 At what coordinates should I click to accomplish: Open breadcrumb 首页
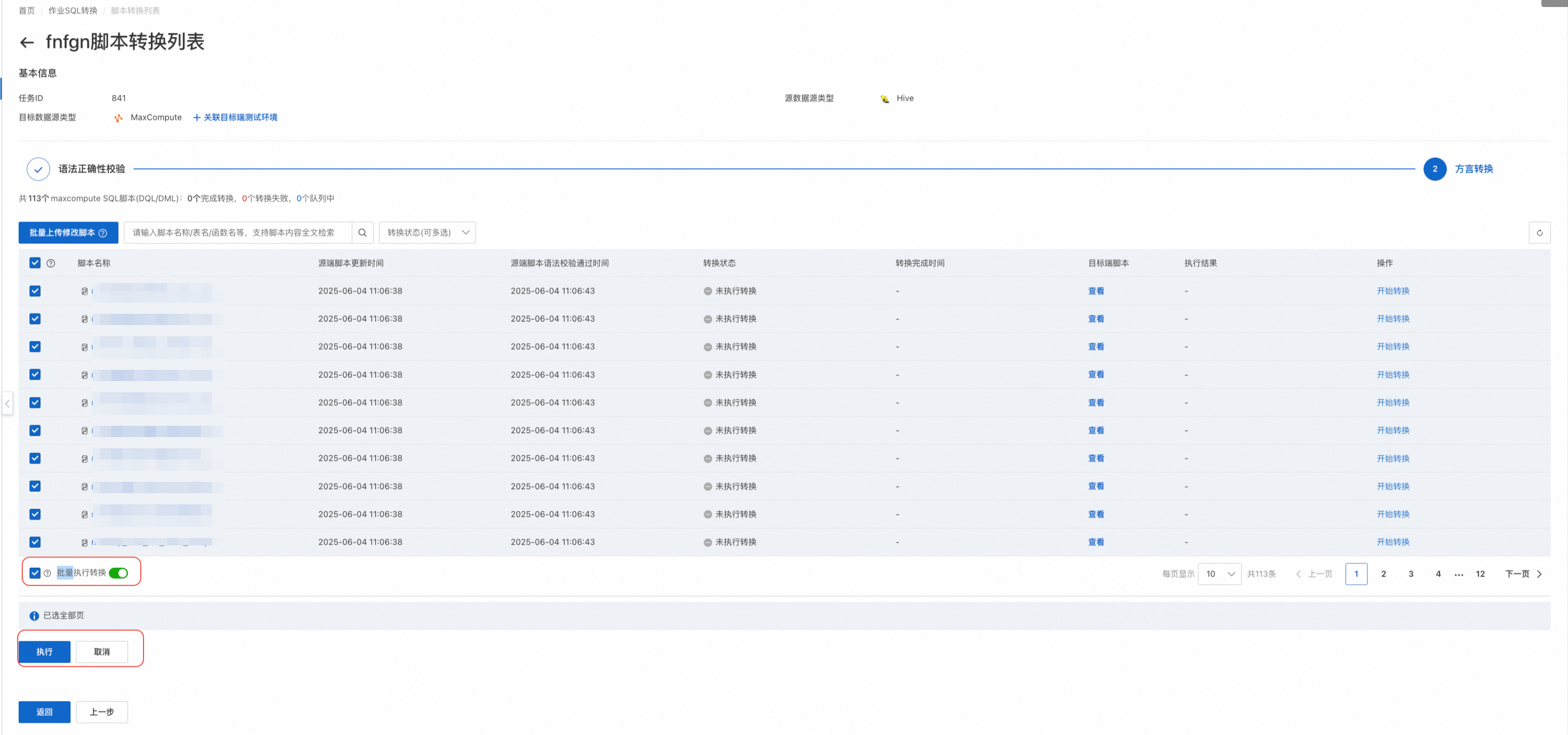coord(27,10)
